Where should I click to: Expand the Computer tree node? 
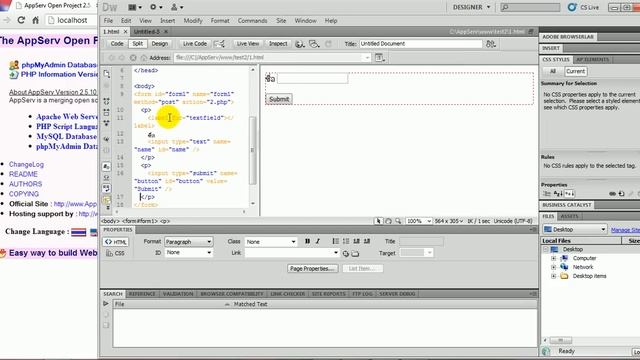[x=553, y=258]
